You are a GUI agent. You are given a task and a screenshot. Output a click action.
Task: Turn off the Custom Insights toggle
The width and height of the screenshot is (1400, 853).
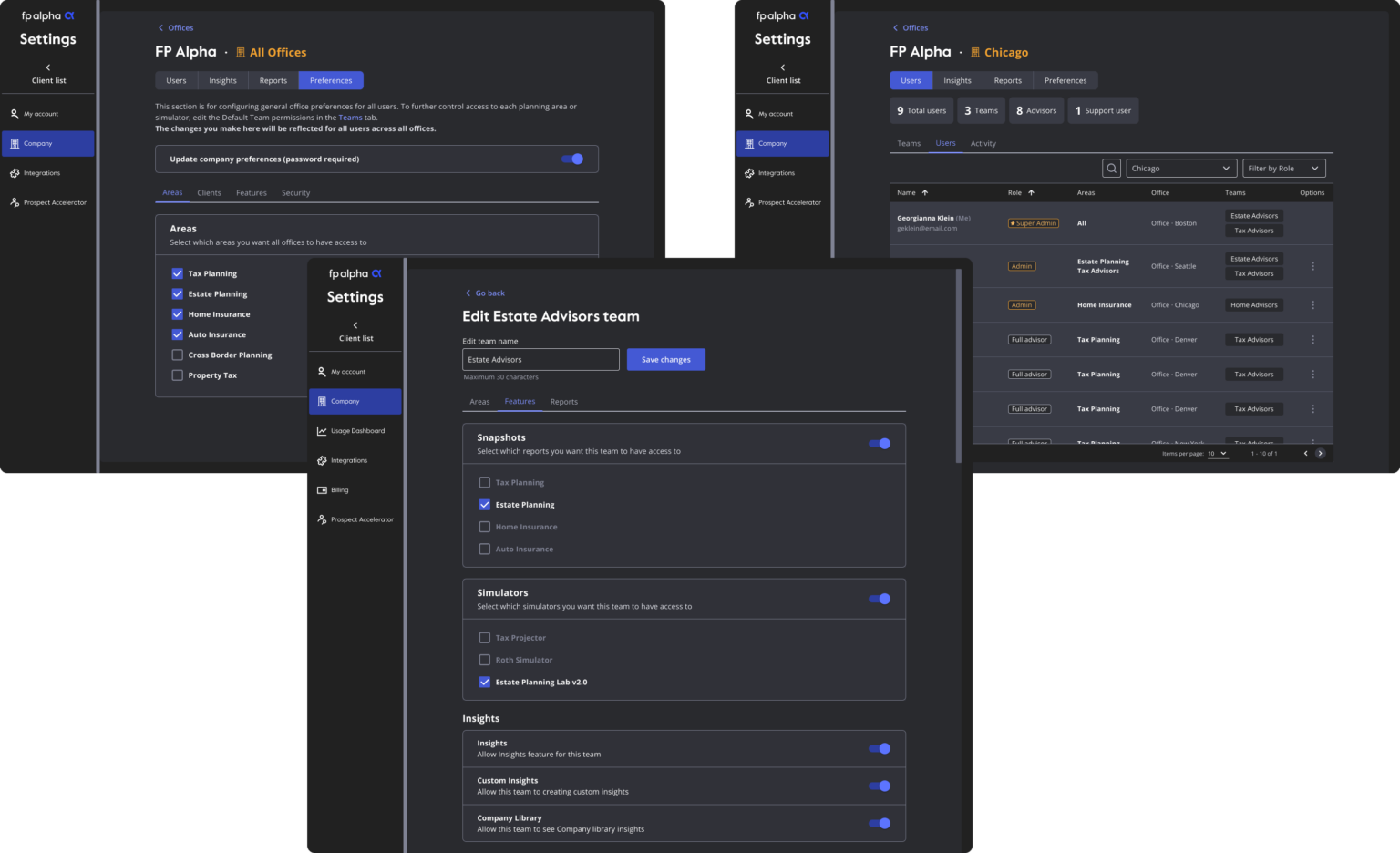coord(879,786)
